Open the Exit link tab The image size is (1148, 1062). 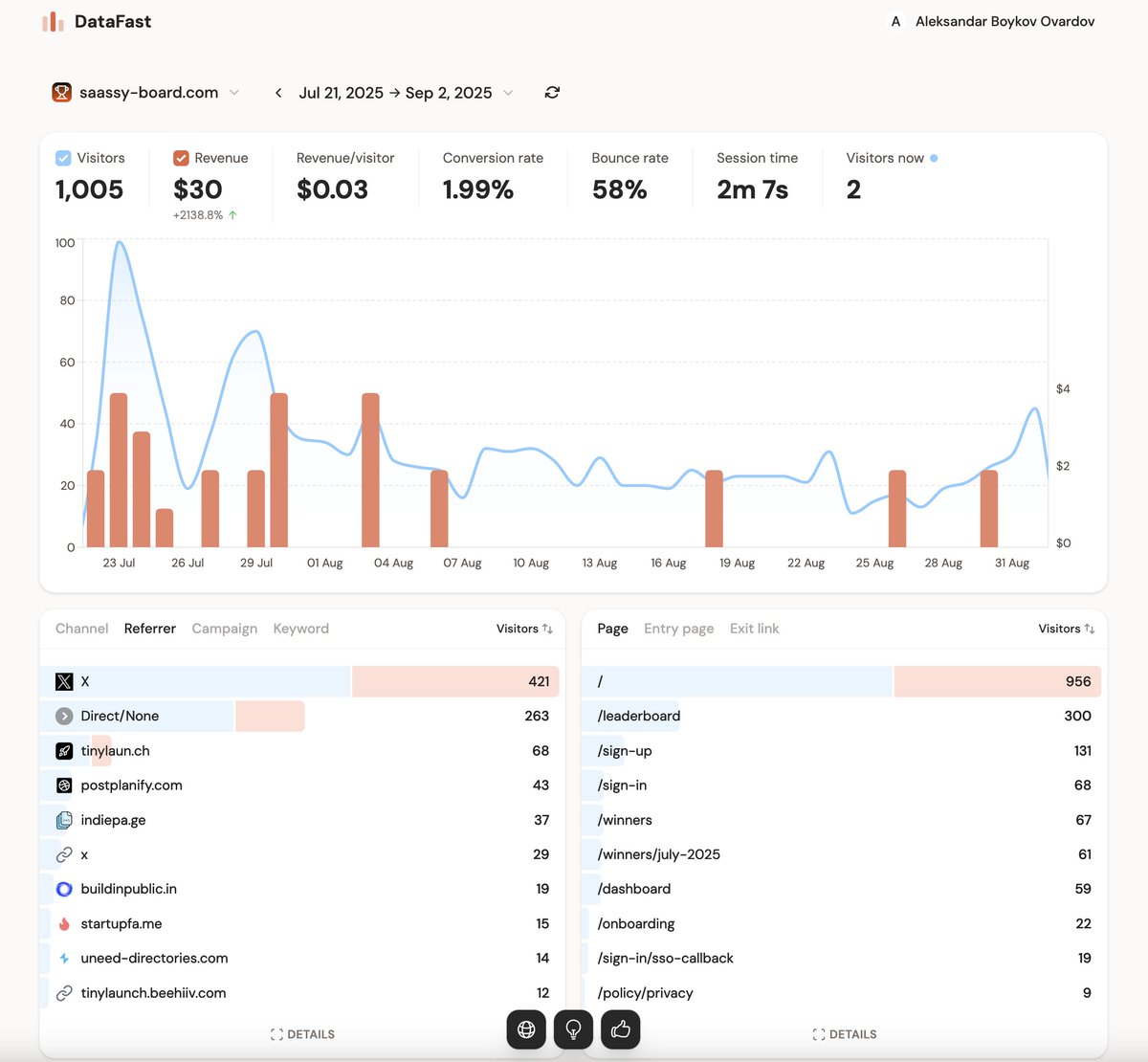tap(755, 629)
